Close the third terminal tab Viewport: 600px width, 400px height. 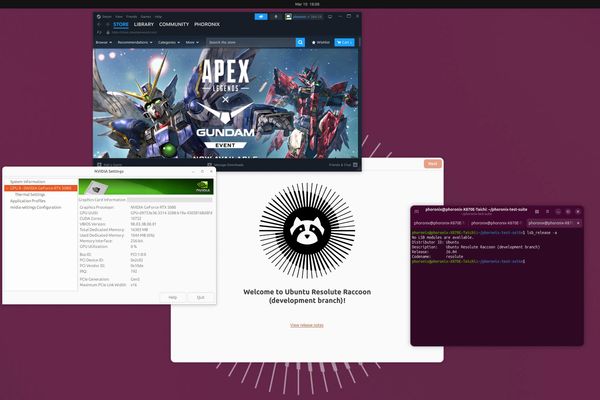point(578,223)
